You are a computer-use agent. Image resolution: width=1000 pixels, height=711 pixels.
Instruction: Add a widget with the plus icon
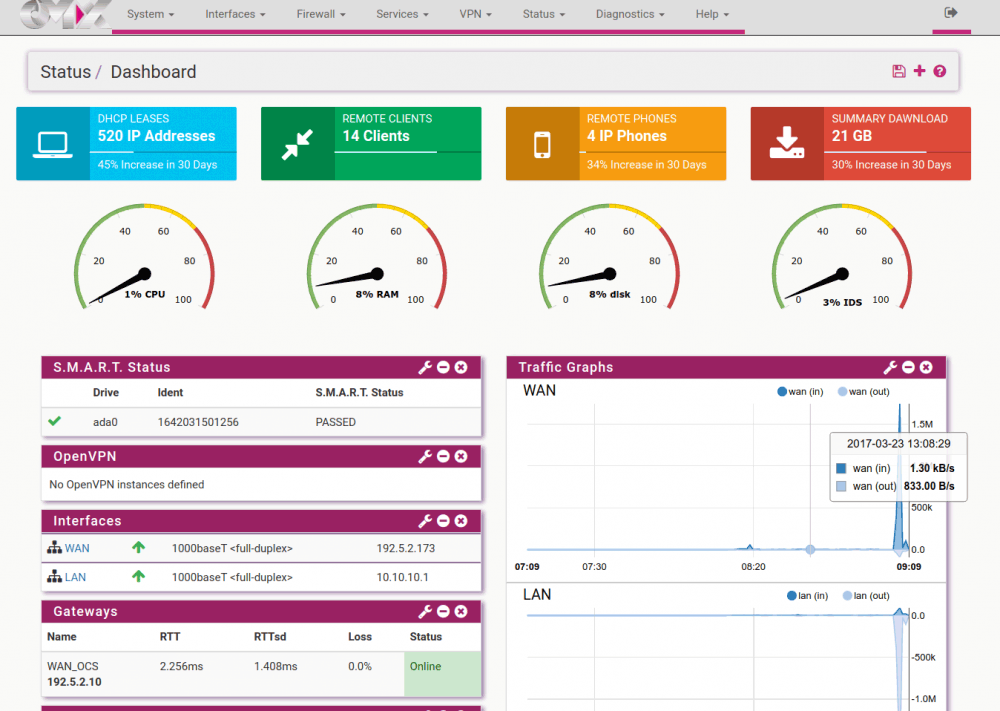tap(920, 71)
